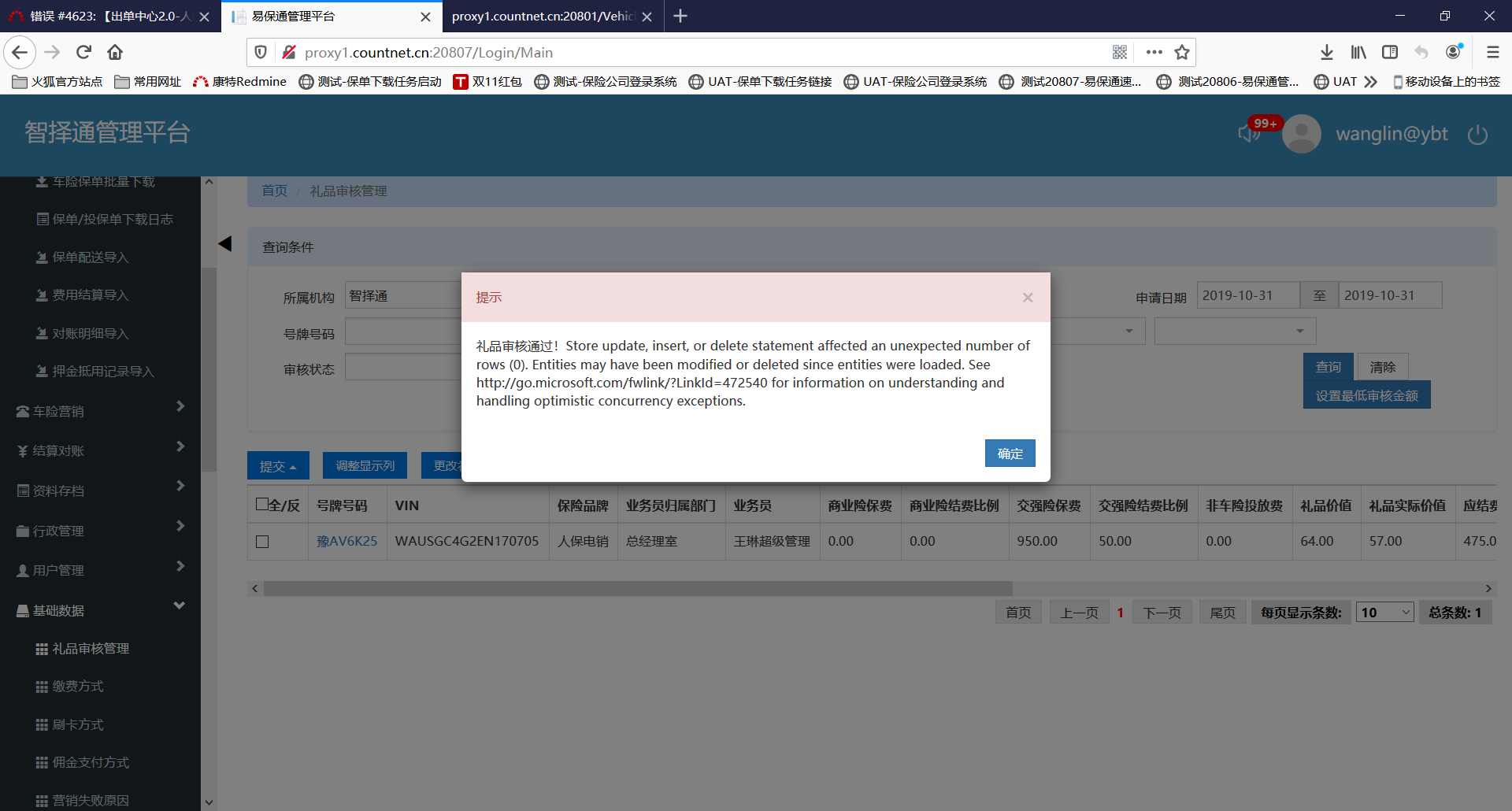This screenshot has width=1512, height=811.
Task: Collapse the 基础数据 sidebar menu
Action: tap(101, 610)
